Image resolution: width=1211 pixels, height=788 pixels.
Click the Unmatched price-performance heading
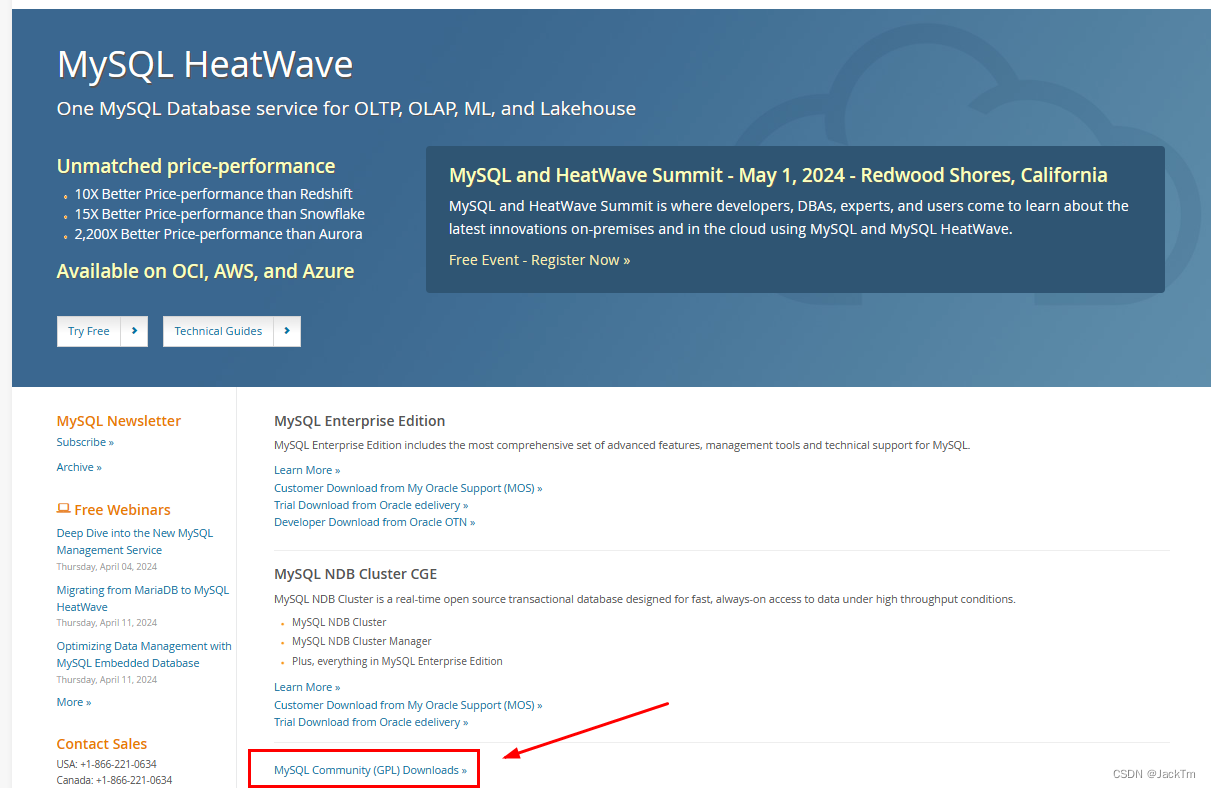click(196, 166)
